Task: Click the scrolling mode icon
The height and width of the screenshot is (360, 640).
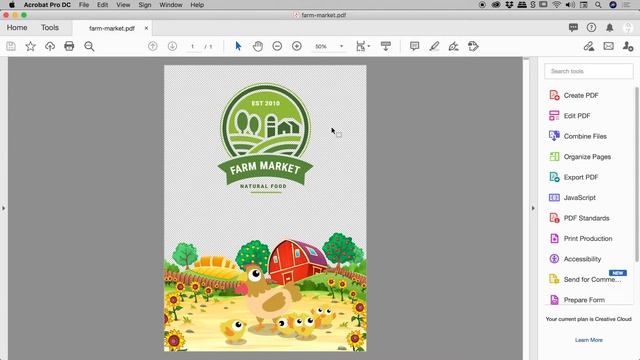Action: [x=386, y=46]
